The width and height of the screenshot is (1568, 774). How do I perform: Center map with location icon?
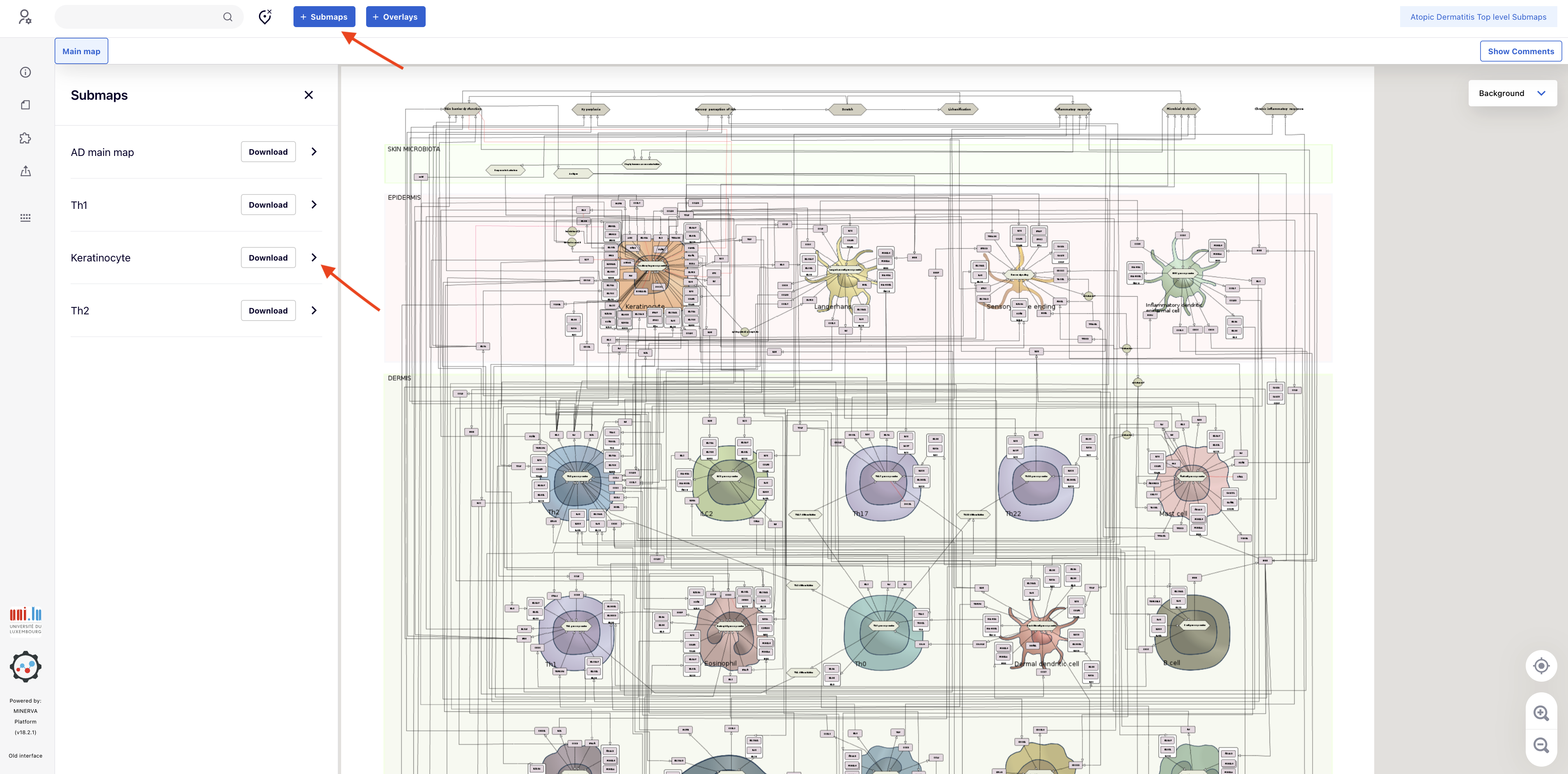(x=1540, y=666)
